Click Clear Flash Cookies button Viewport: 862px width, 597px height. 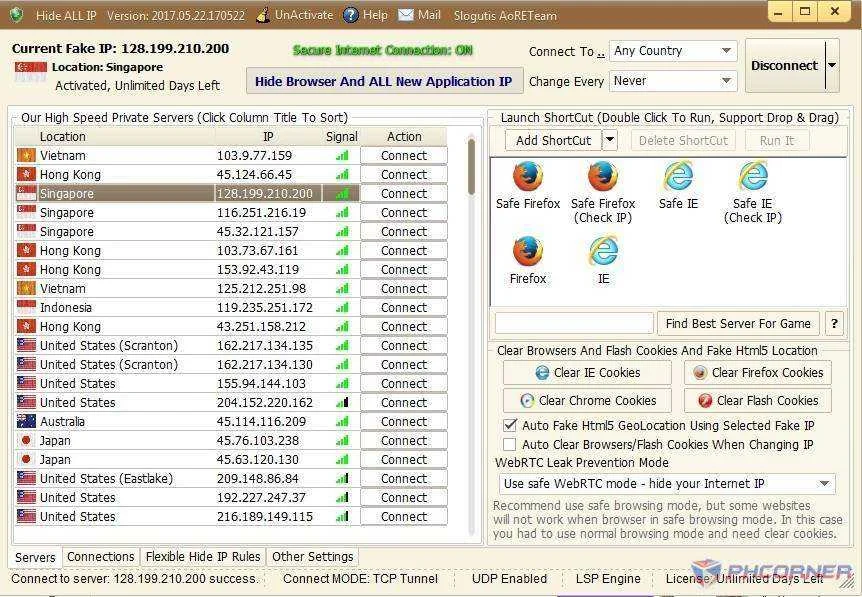758,401
